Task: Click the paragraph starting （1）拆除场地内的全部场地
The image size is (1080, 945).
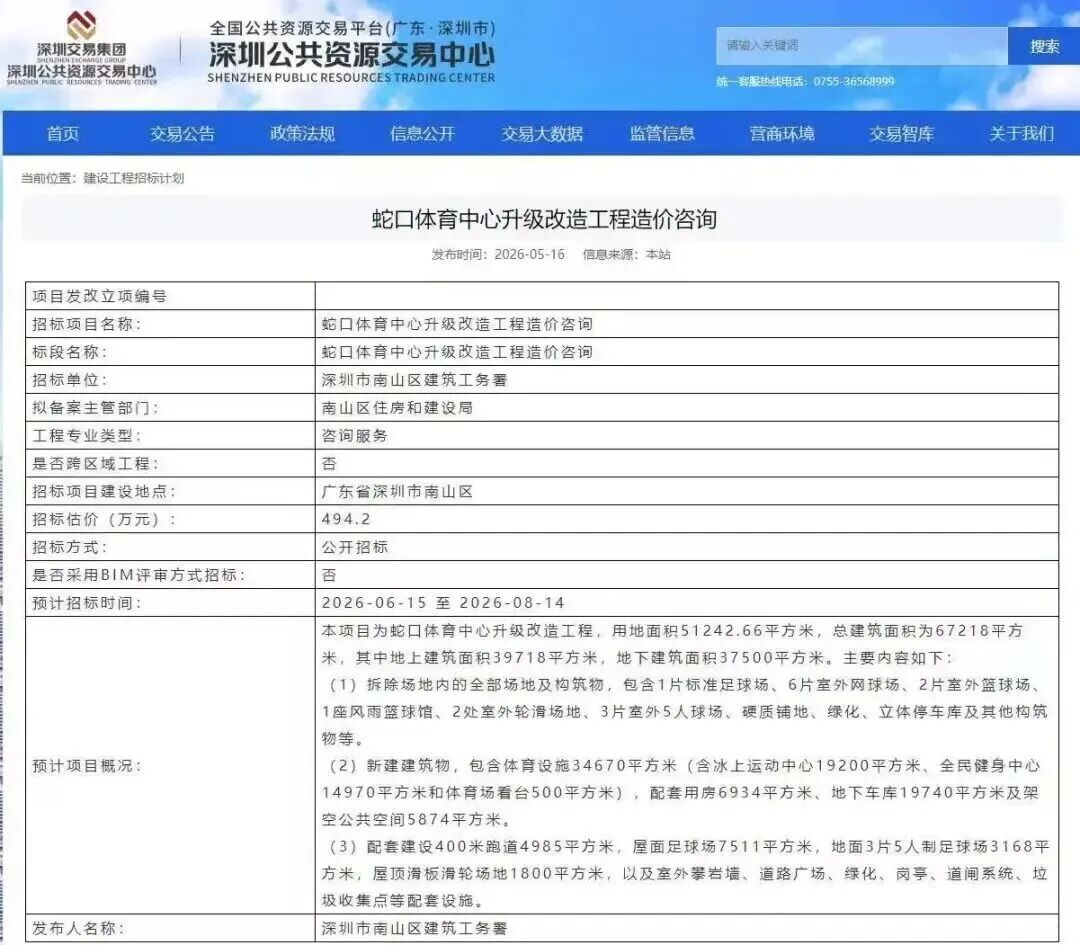Action: (685, 712)
